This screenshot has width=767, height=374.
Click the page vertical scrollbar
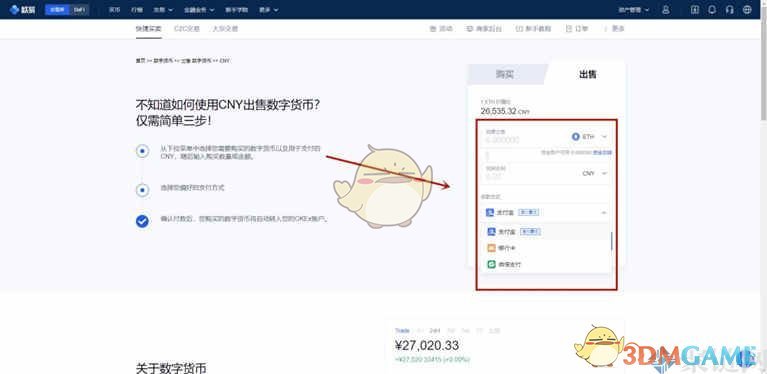pyautogui.click(x=764, y=64)
